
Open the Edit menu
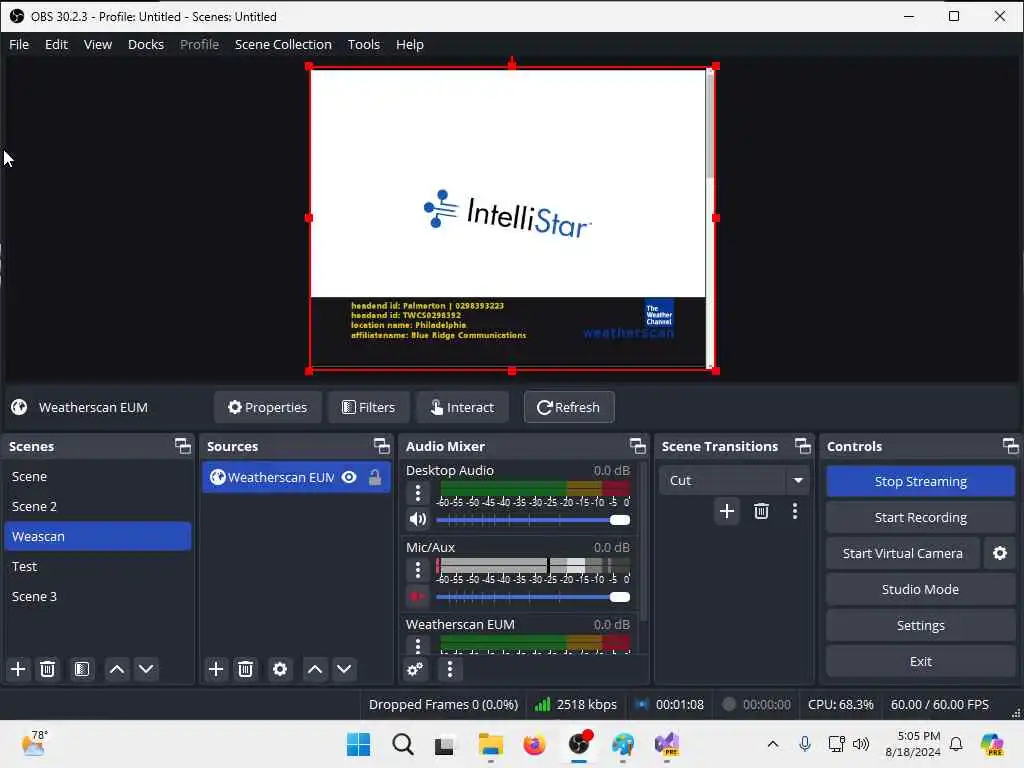(x=56, y=44)
